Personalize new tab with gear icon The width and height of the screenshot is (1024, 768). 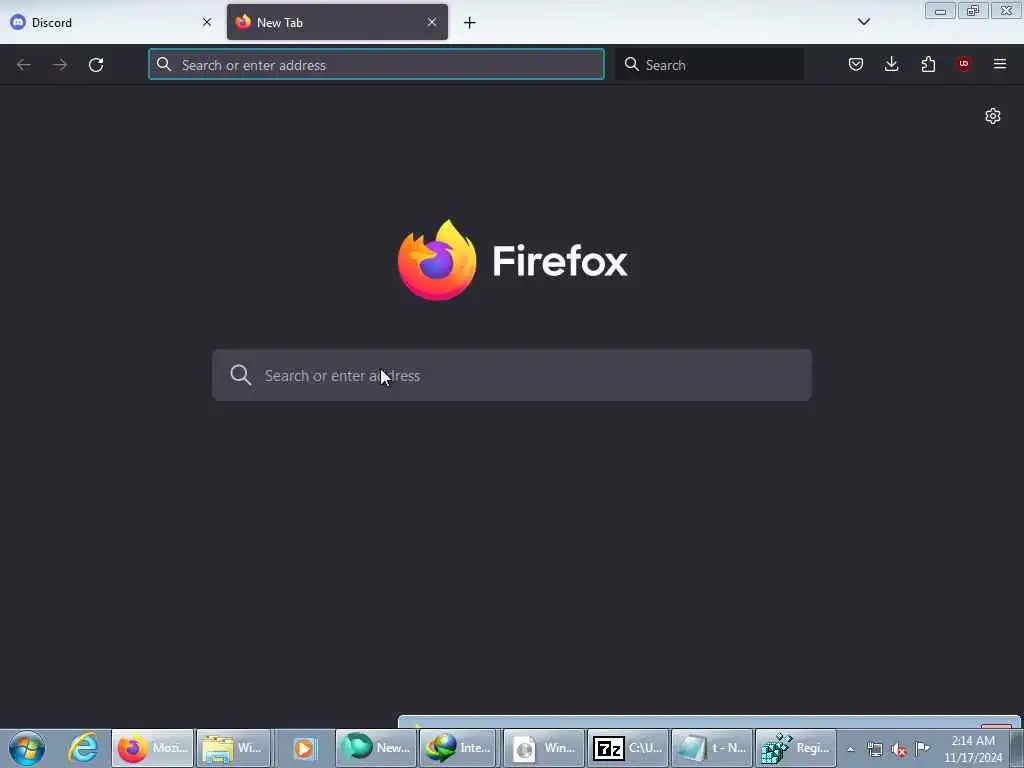[993, 116]
